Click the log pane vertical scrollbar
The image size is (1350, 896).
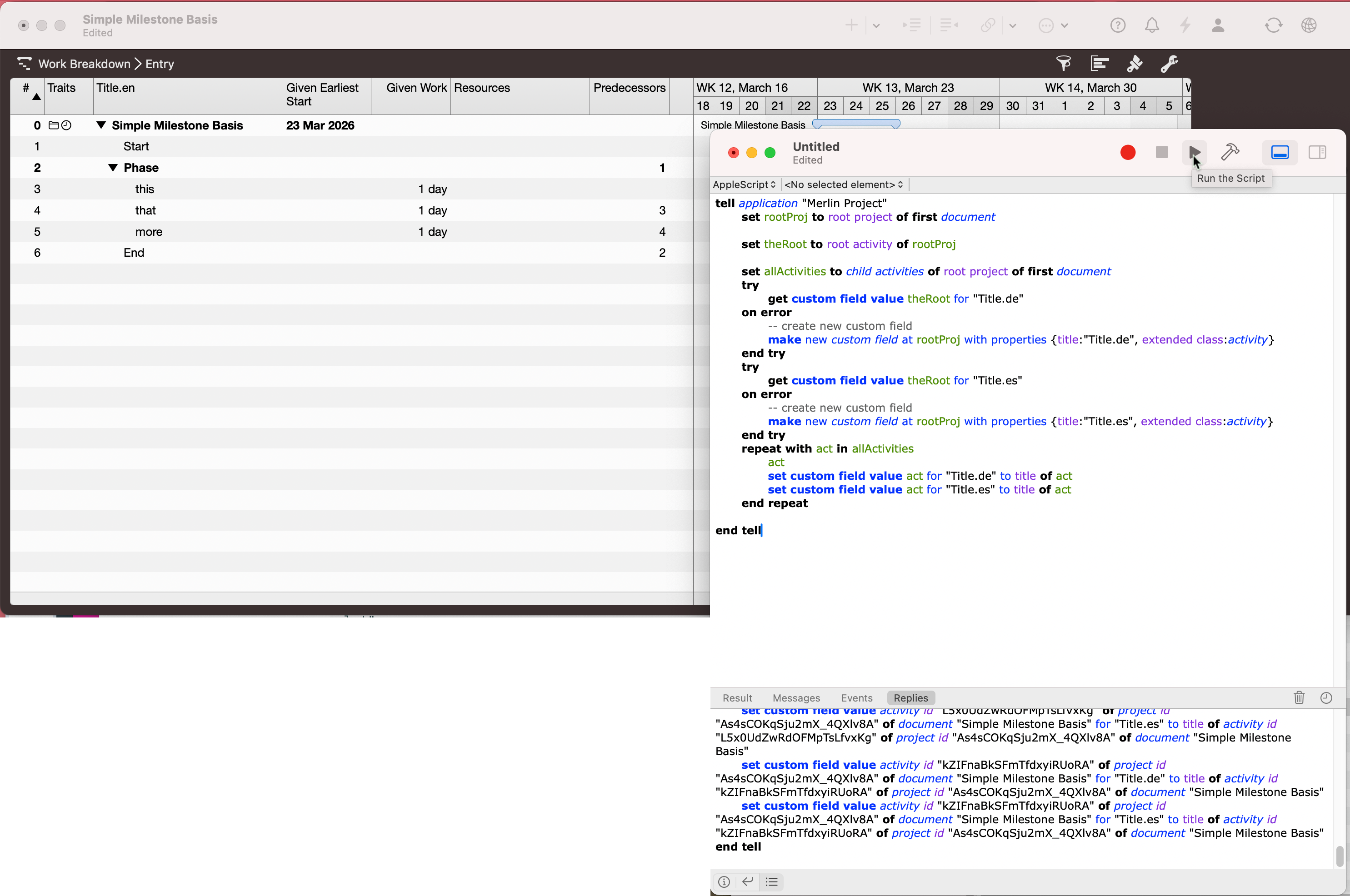pyautogui.click(x=1340, y=856)
